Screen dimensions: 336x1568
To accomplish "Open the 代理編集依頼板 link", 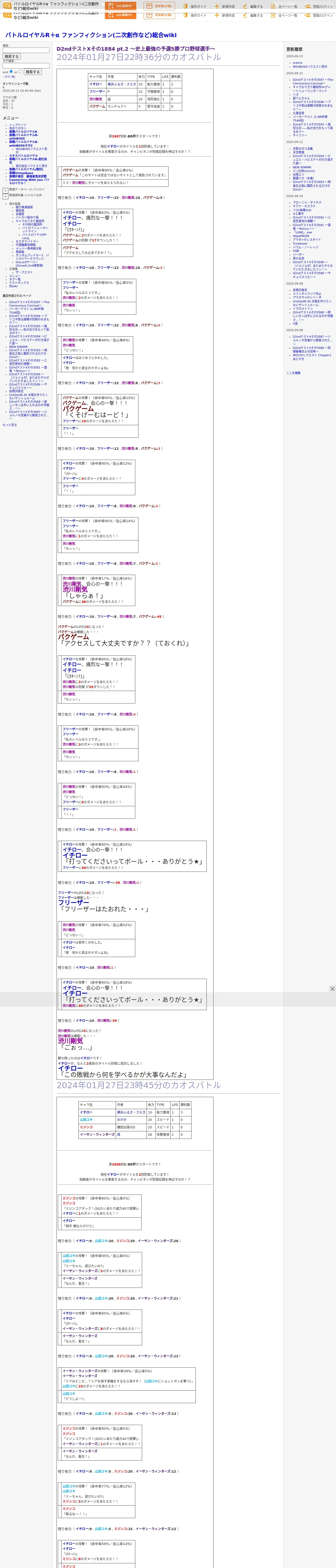I will 26,245.
